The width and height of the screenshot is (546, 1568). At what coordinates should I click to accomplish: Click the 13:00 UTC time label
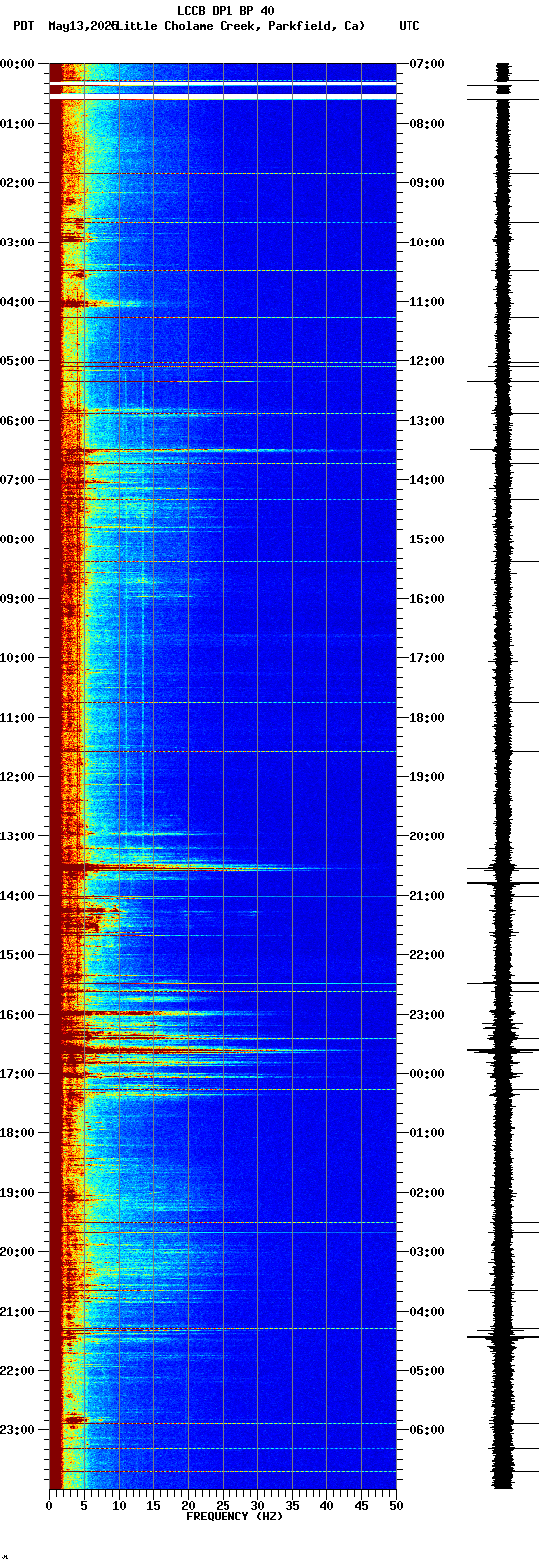coord(427,421)
